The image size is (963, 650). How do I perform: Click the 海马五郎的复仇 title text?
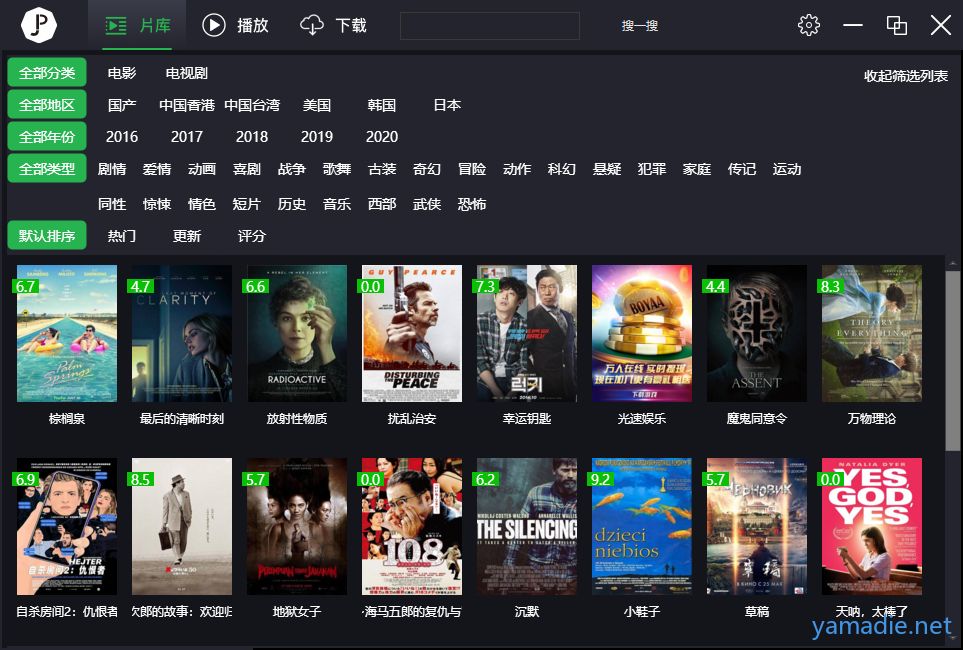click(x=411, y=611)
